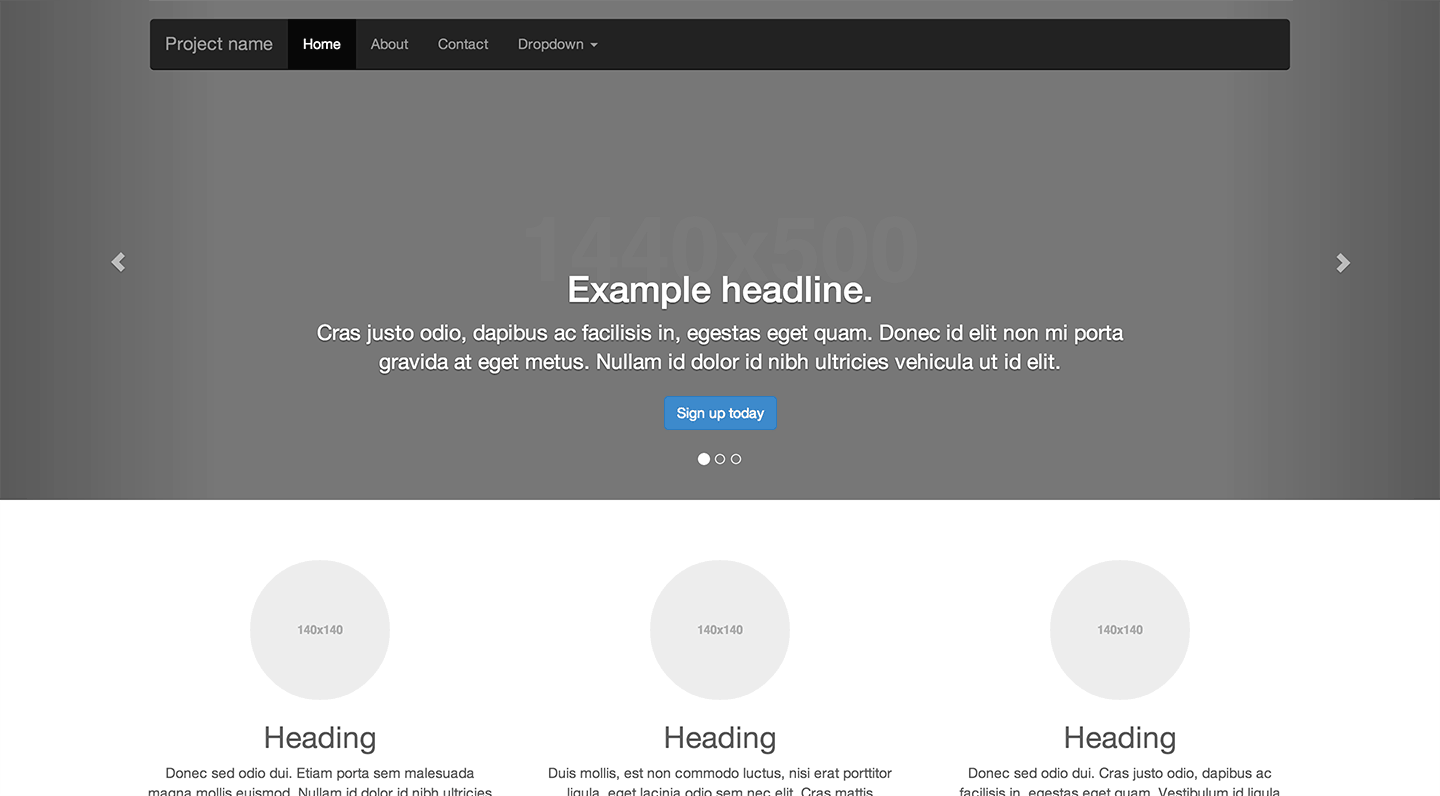Click paragraph starting 'Duis mollis, est non commodo'
This screenshot has height=796, width=1440.
pos(720,781)
